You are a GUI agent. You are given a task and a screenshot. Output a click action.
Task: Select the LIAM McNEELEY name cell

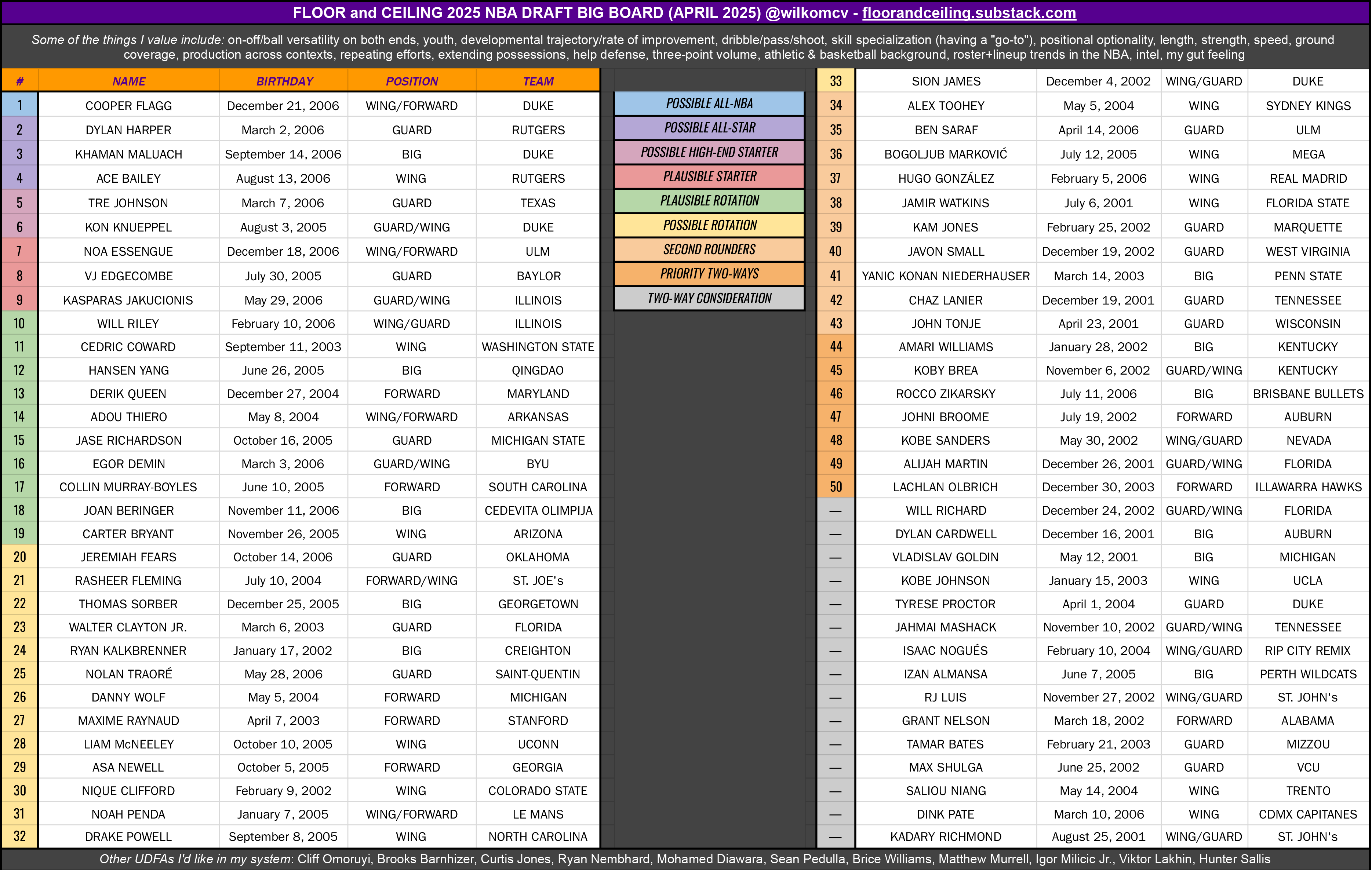129,744
